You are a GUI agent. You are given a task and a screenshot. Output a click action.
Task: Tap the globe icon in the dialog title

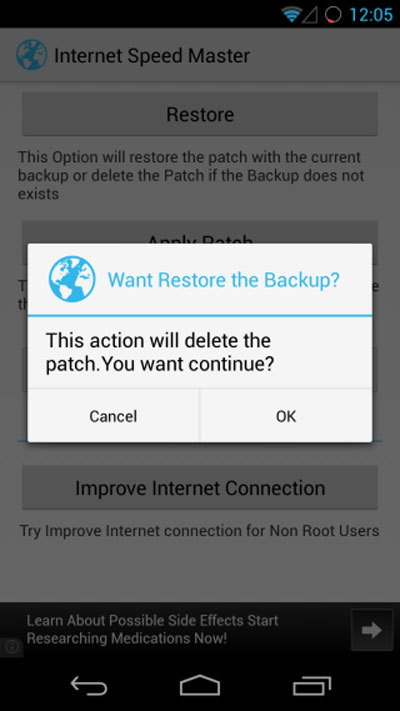72,279
